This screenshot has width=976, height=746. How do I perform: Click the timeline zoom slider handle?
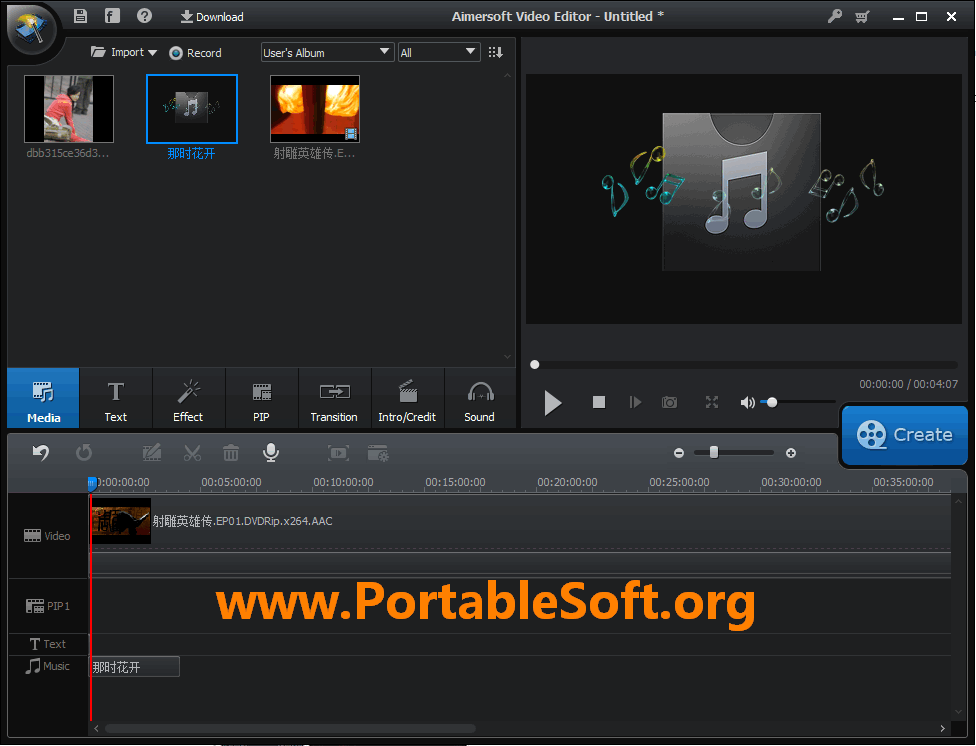(714, 453)
